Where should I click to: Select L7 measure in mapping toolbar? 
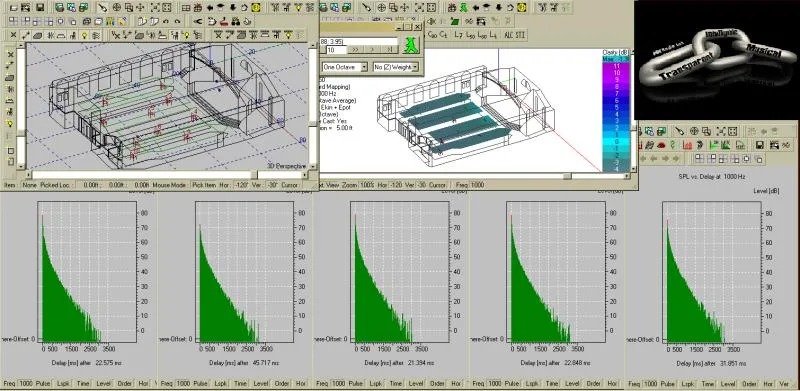pyautogui.click(x=458, y=35)
